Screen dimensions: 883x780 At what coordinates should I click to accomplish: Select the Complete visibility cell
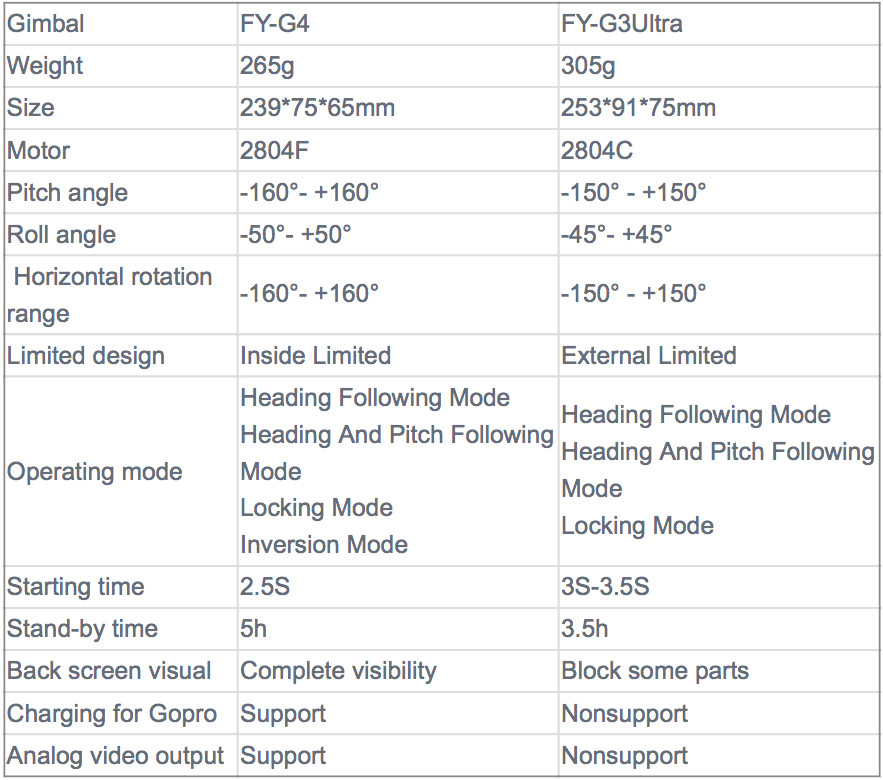click(338, 671)
